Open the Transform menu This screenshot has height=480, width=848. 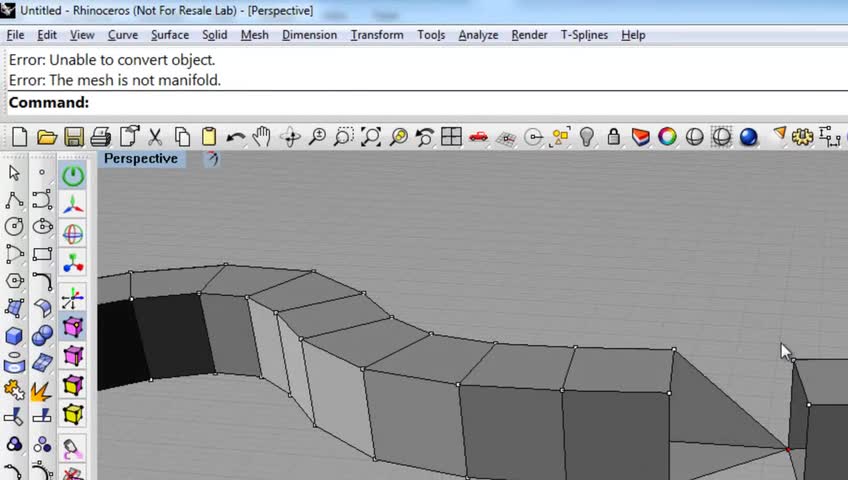(x=377, y=35)
